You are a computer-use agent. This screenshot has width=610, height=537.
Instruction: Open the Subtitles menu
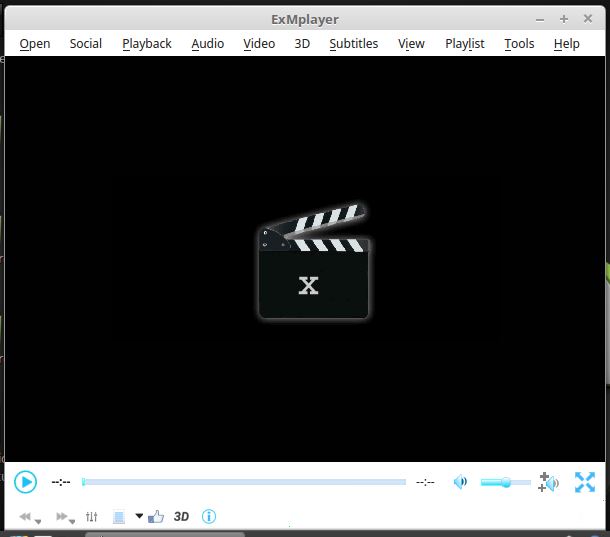tap(354, 44)
